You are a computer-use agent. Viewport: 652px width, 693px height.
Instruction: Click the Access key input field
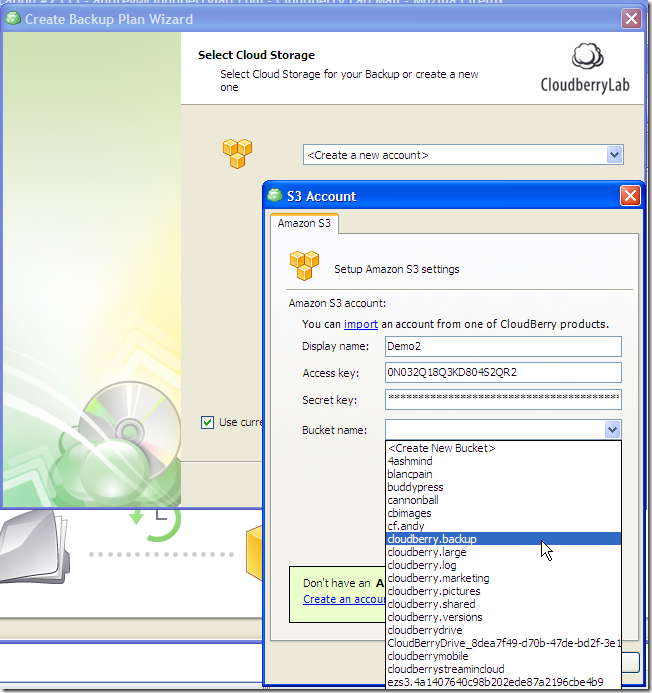[x=503, y=372]
